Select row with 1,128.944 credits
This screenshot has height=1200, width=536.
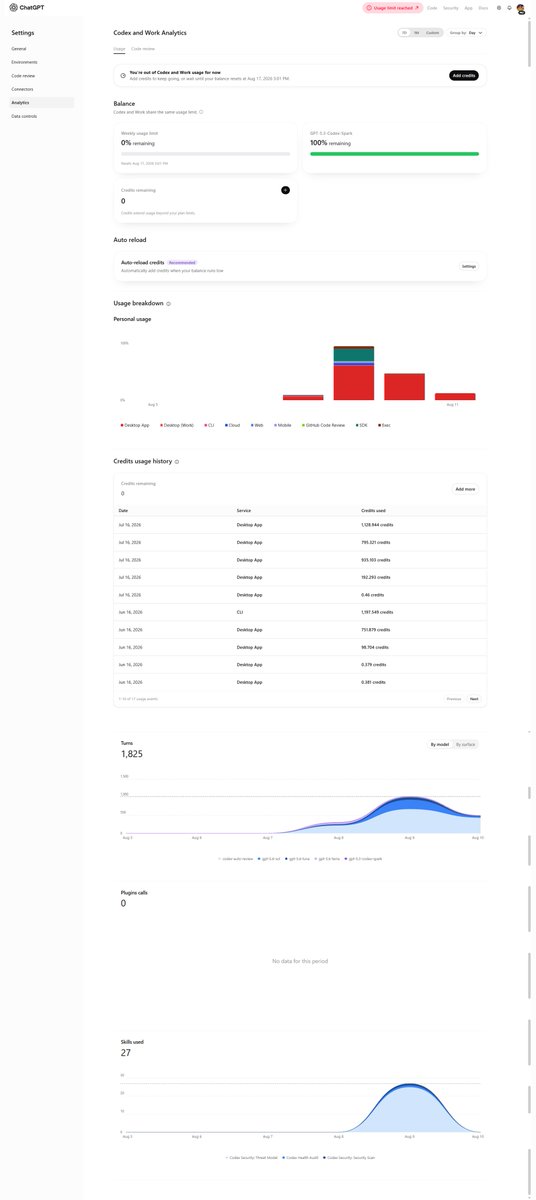(x=300, y=524)
